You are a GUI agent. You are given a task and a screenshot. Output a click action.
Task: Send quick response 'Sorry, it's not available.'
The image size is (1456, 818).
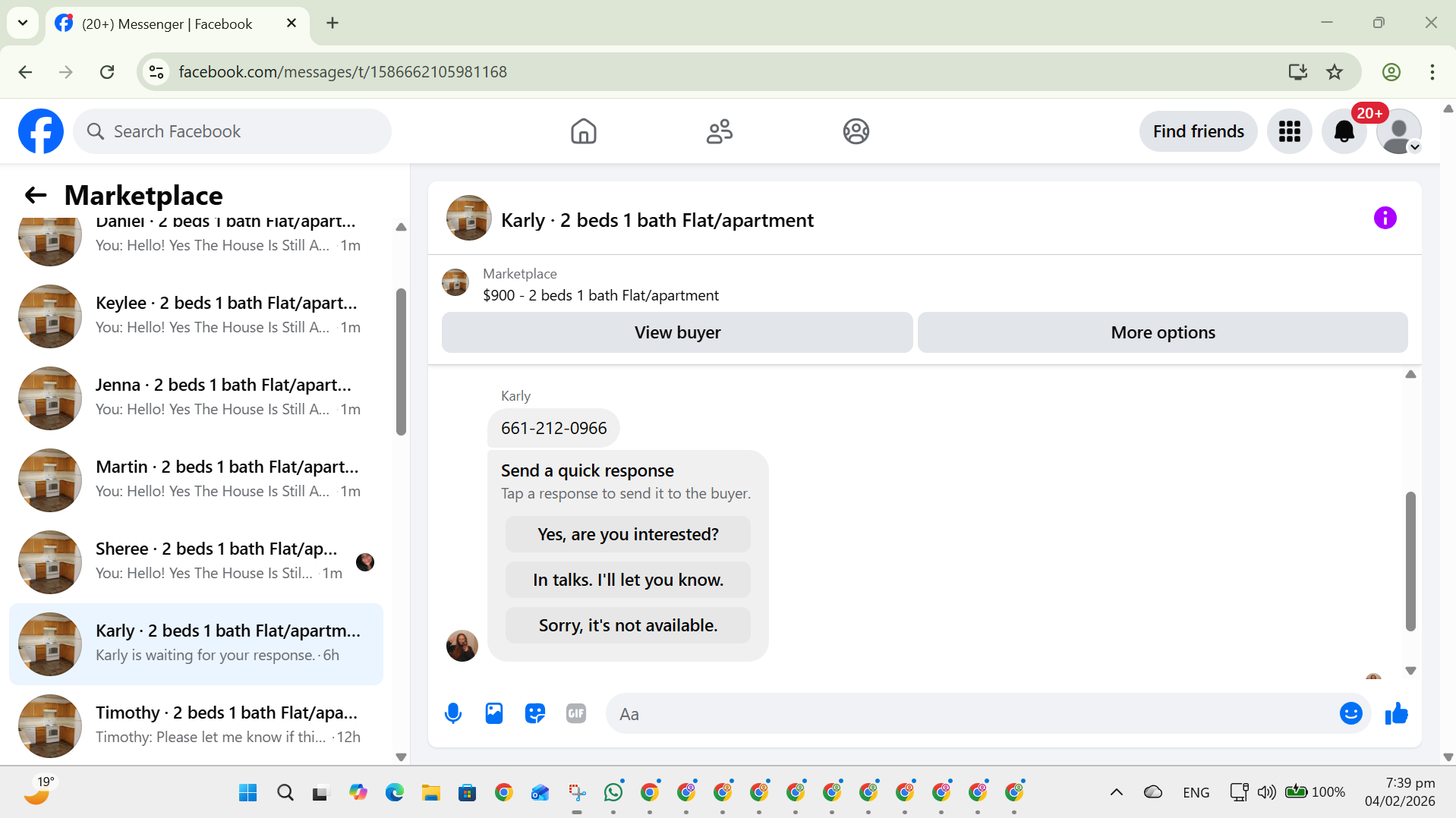point(628,625)
